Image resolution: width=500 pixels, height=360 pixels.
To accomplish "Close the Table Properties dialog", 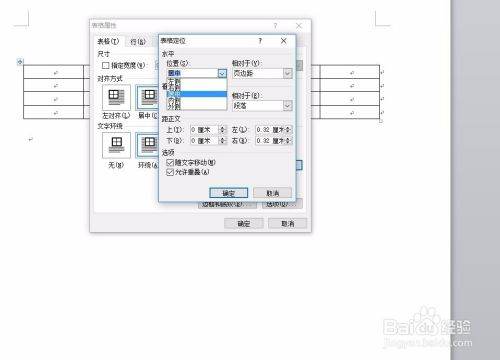I will coord(299,26).
